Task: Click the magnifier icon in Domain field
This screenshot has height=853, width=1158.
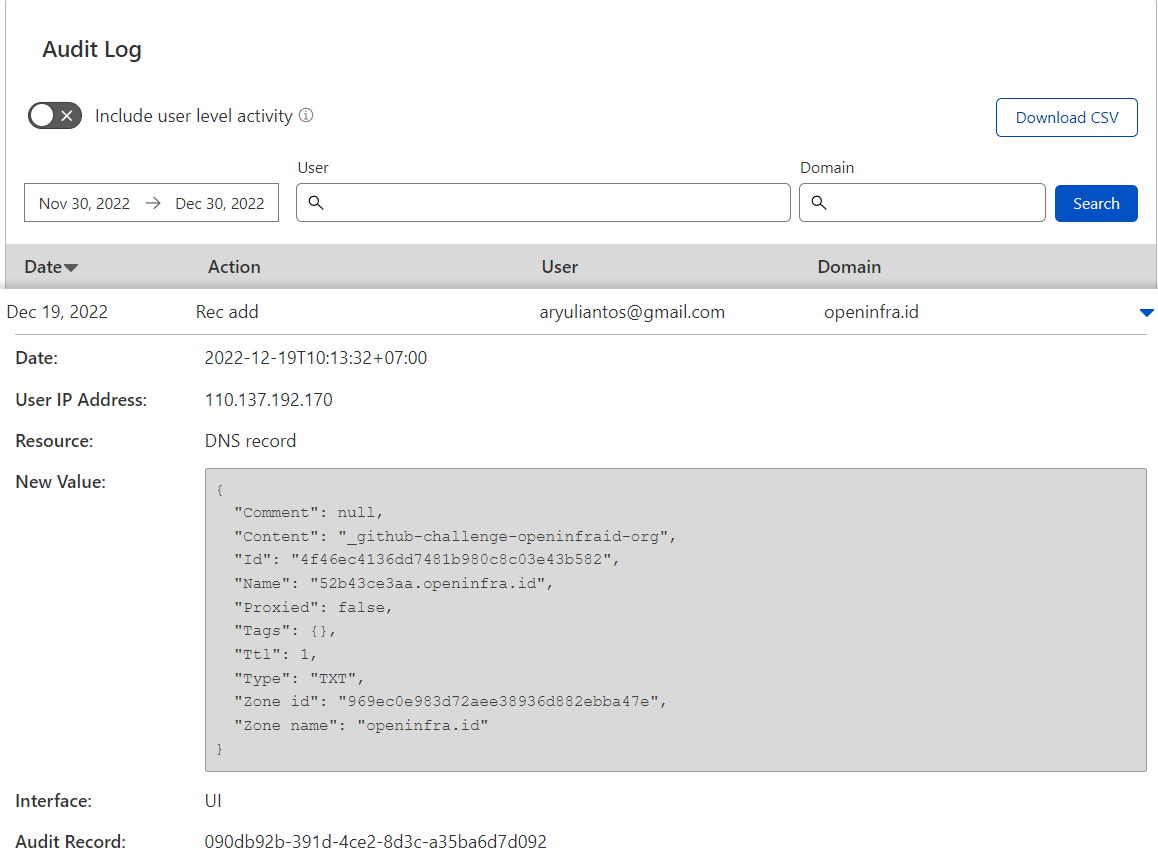Action: pyautogui.click(x=818, y=203)
